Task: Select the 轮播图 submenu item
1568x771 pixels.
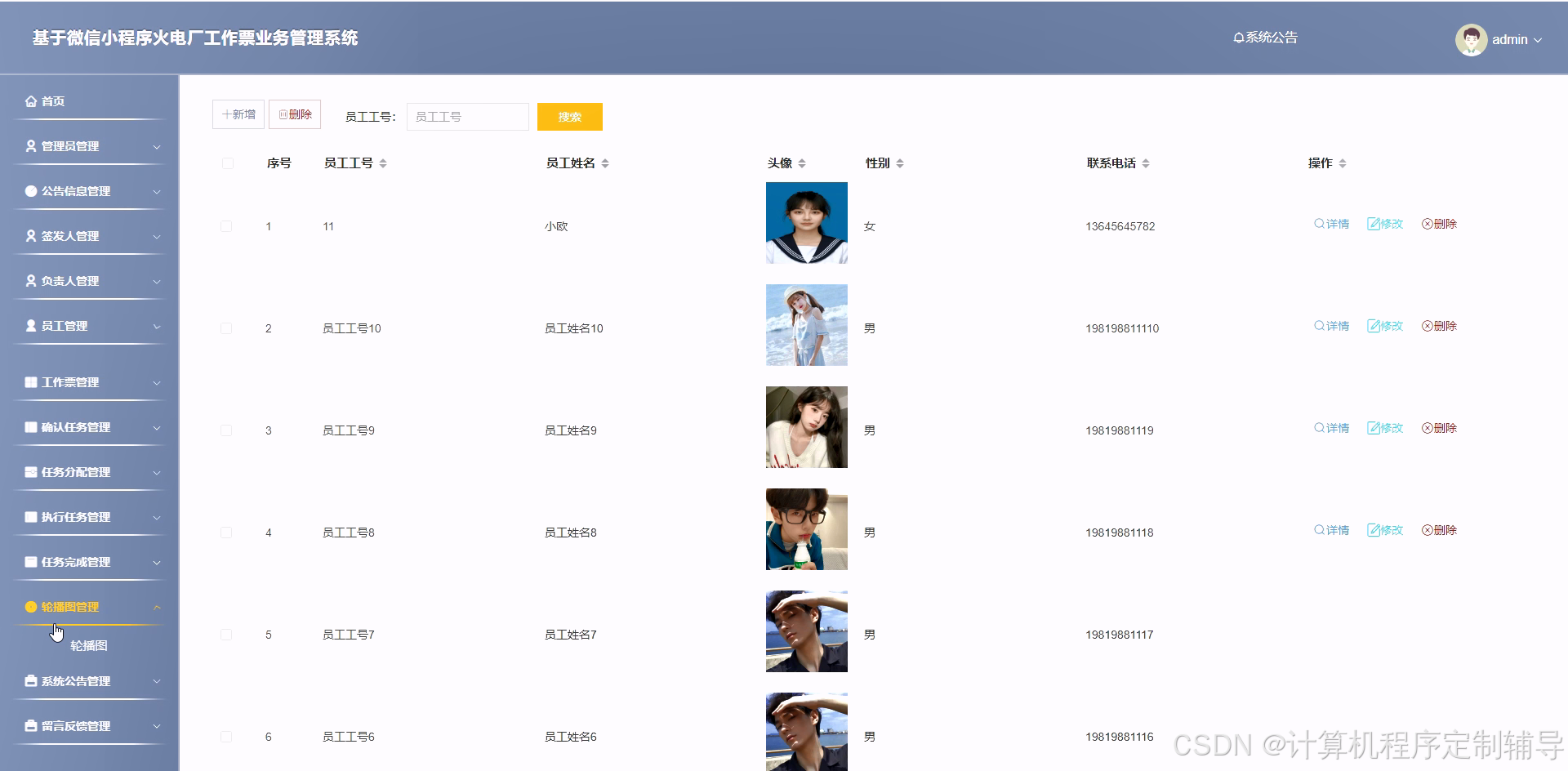Action: click(x=89, y=645)
